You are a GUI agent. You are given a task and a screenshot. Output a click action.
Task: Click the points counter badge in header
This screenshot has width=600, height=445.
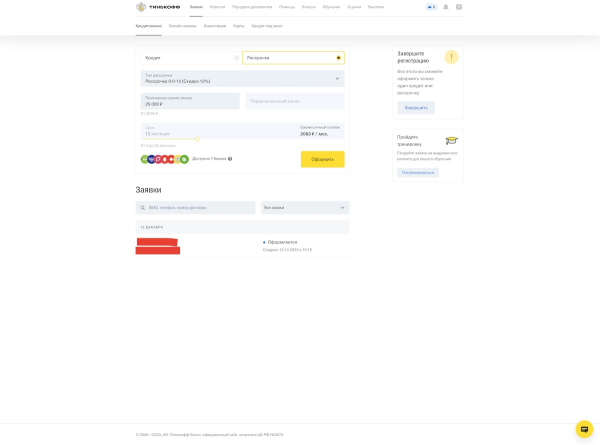[x=431, y=7]
